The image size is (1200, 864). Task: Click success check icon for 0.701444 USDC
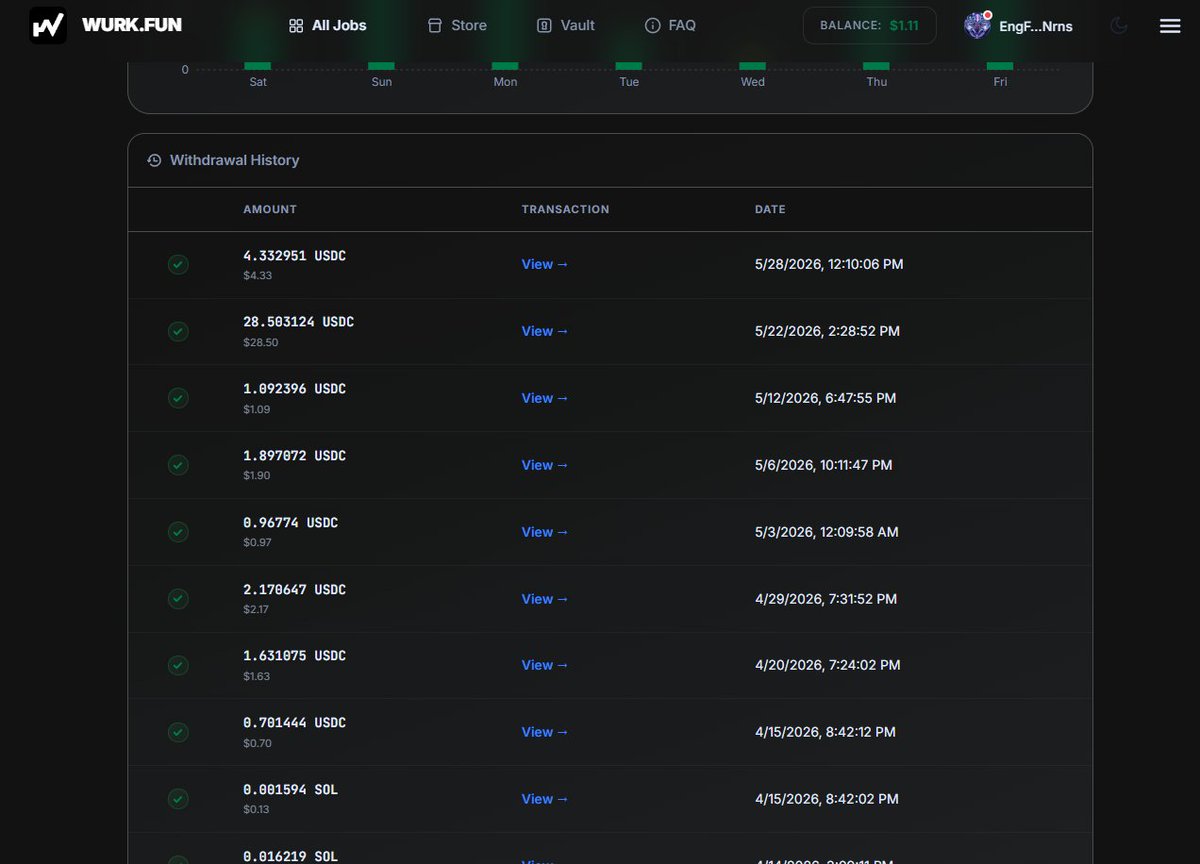click(178, 732)
